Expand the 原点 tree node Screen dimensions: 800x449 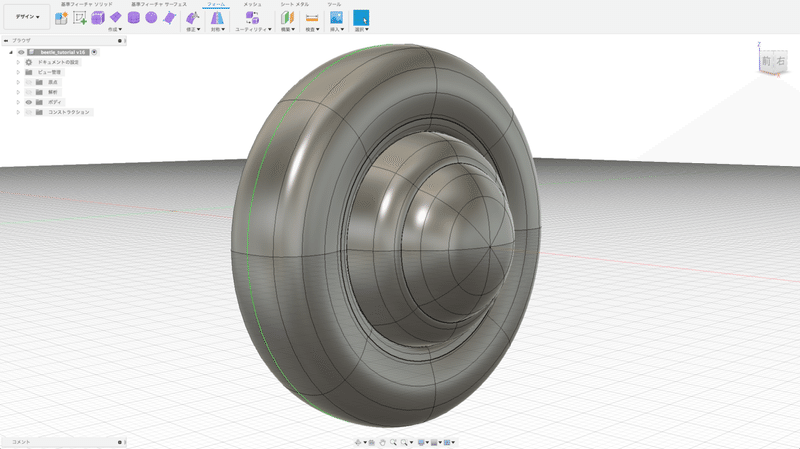pyautogui.click(x=18, y=82)
